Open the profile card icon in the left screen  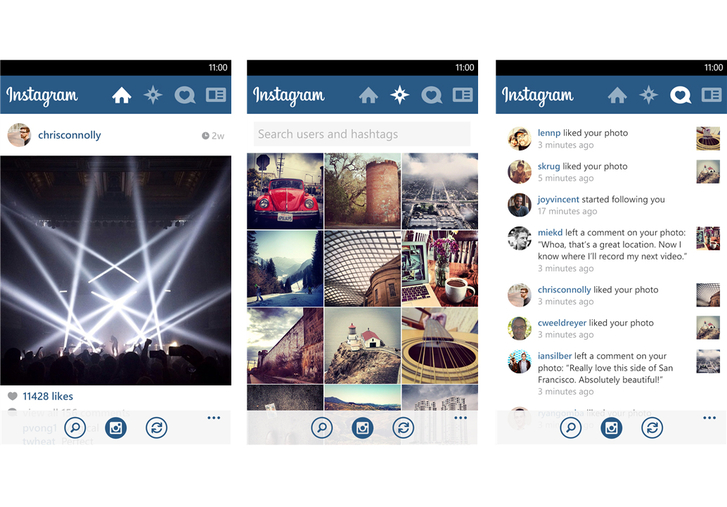click(x=216, y=95)
